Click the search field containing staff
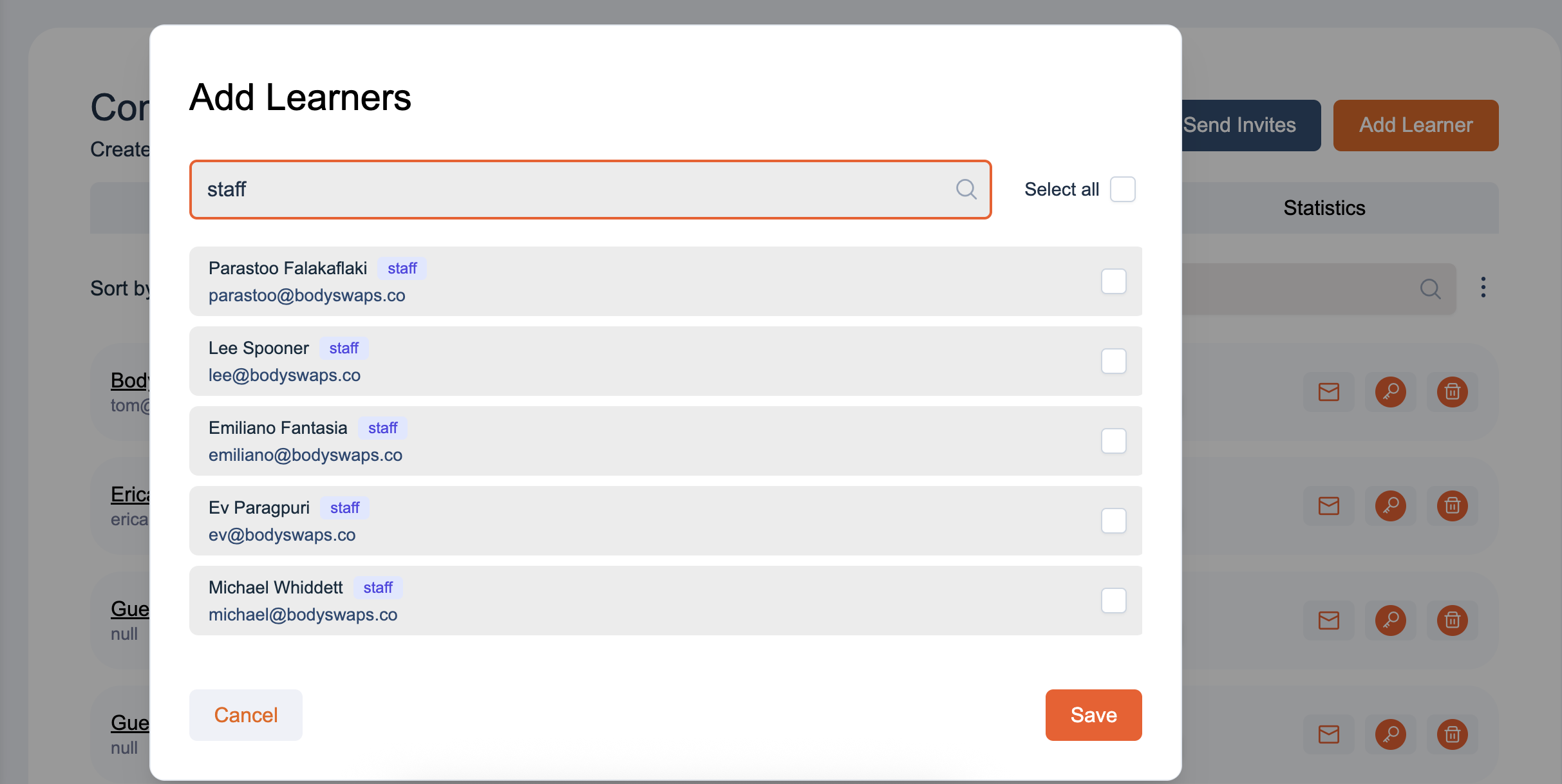Image resolution: width=1562 pixels, height=784 pixels. tap(590, 189)
